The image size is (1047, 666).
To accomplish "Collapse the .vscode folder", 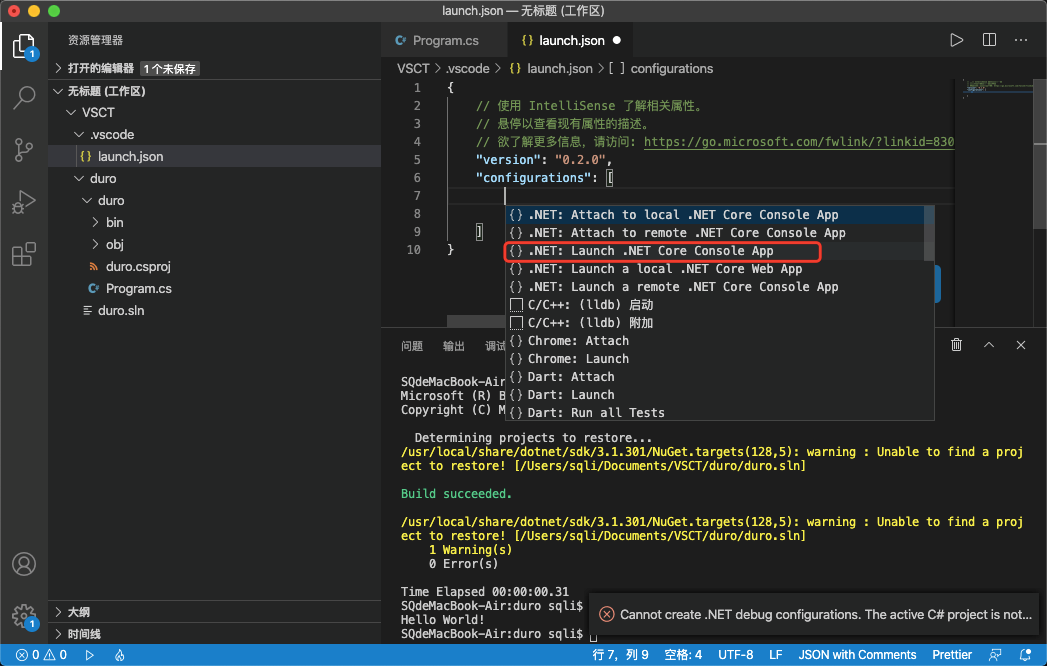I will (x=113, y=133).
